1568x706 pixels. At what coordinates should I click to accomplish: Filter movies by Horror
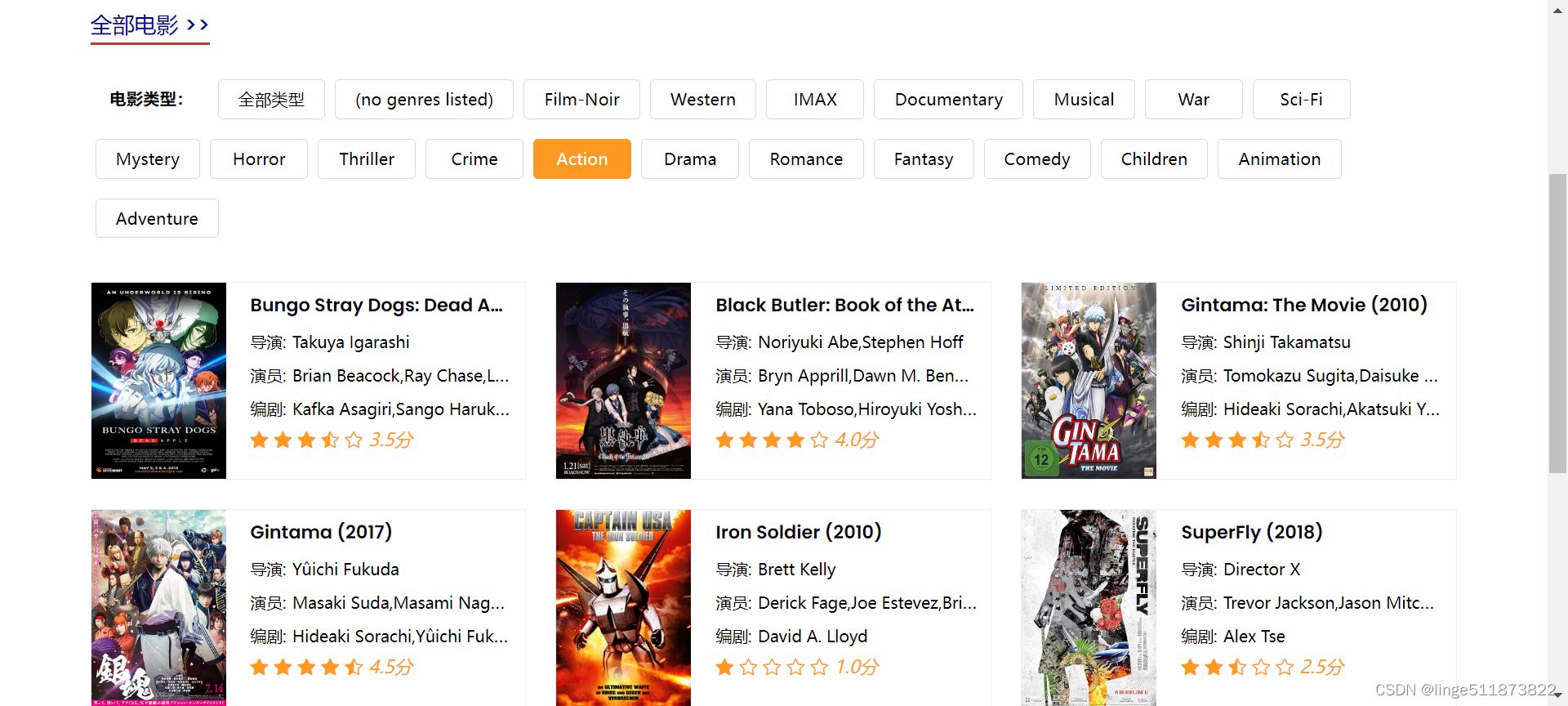259,159
